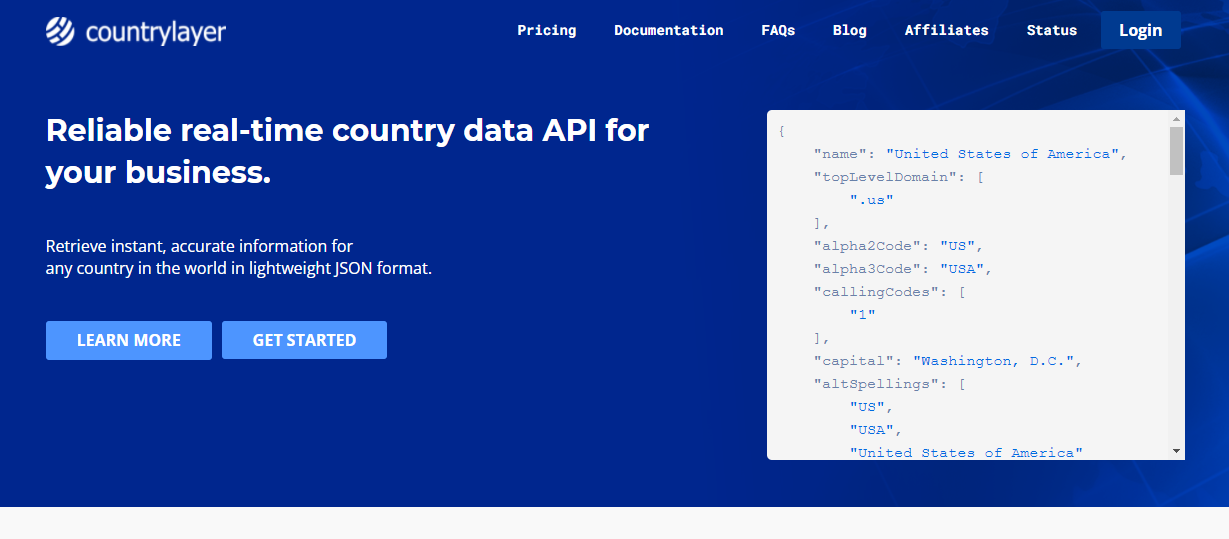This screenshot has height=539, width=1229.
Task: Check the Status page
Action: [x=1052, y=30]
